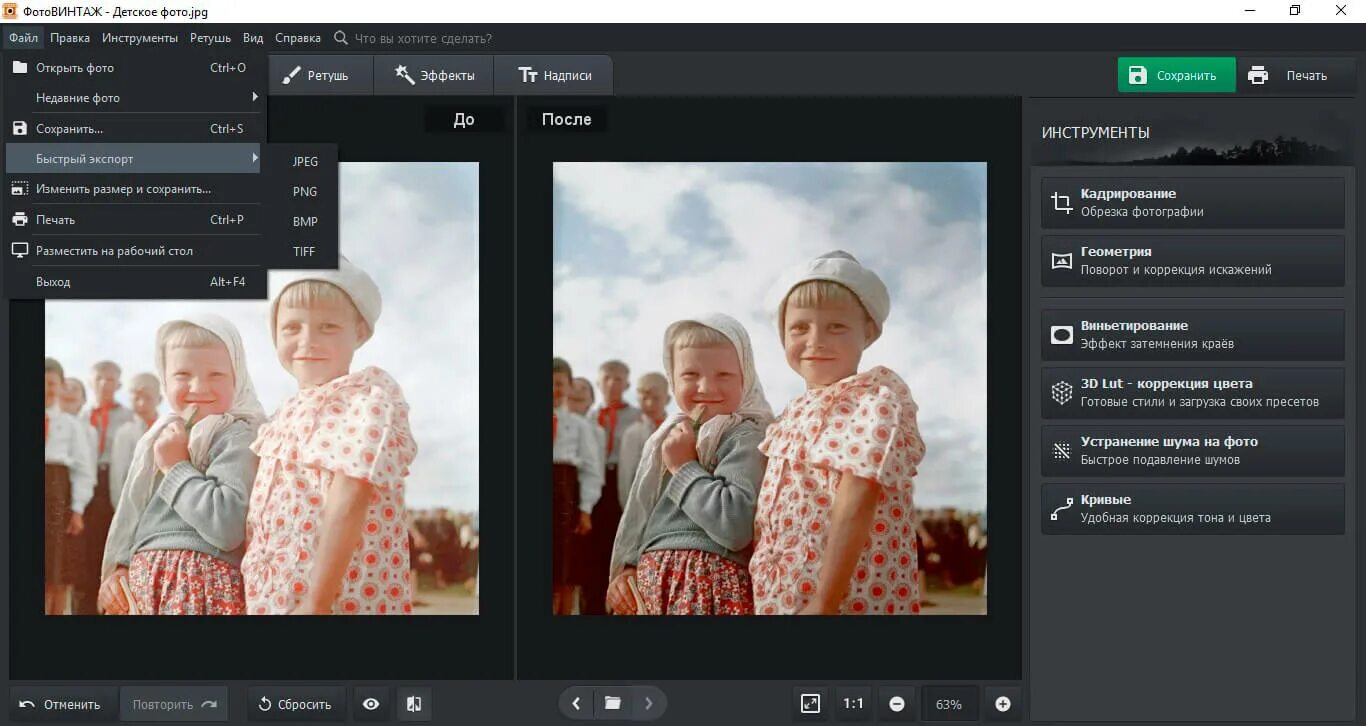Click the search field Что вы хотите сделать
Viewport: 1366px width, 726px height.
pos(423,38)
